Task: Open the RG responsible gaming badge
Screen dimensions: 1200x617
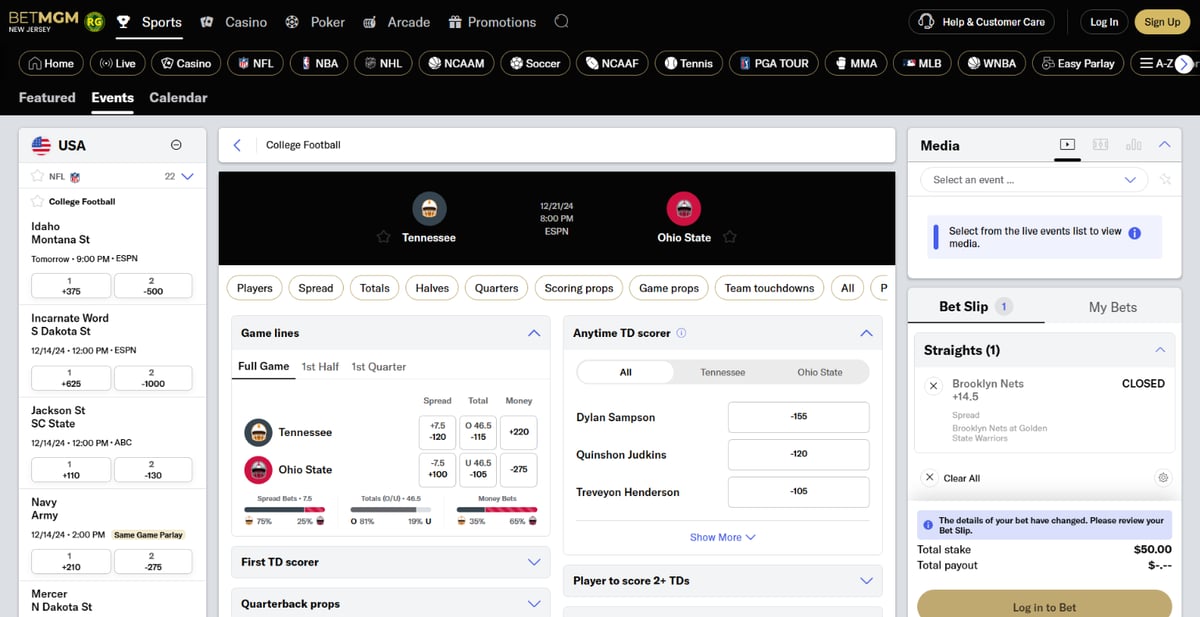Action: click(x=94, y=21)
